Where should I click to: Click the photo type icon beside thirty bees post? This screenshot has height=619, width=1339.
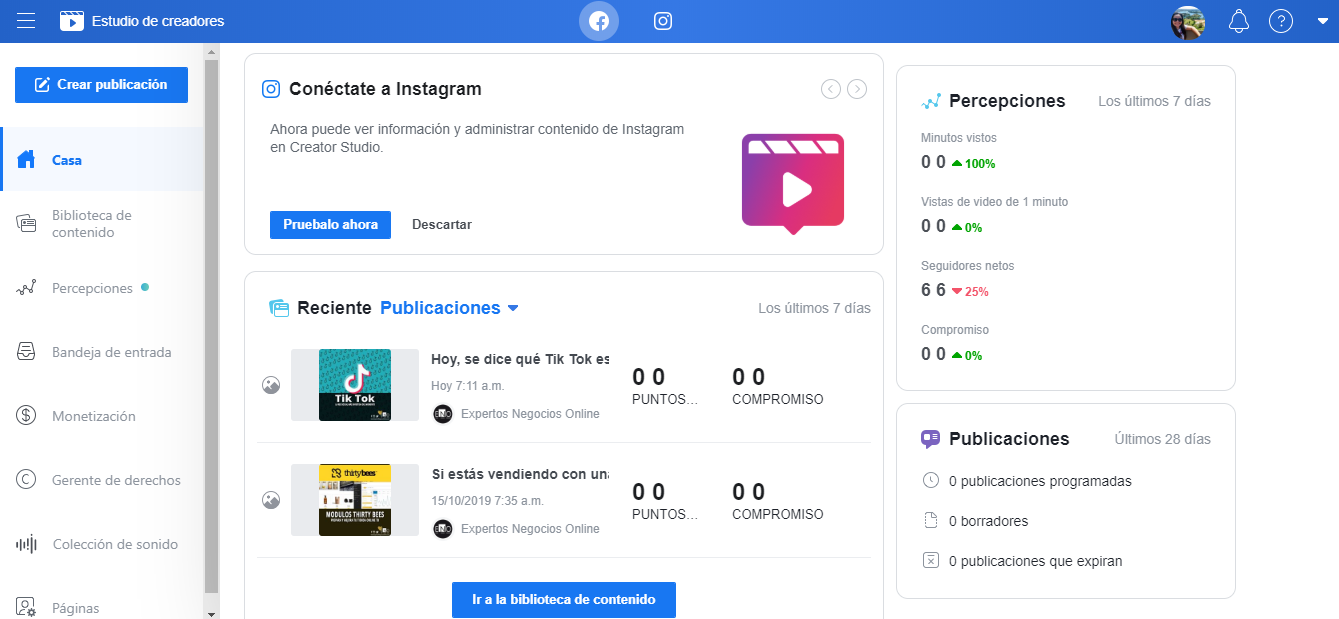coord(271,500)
